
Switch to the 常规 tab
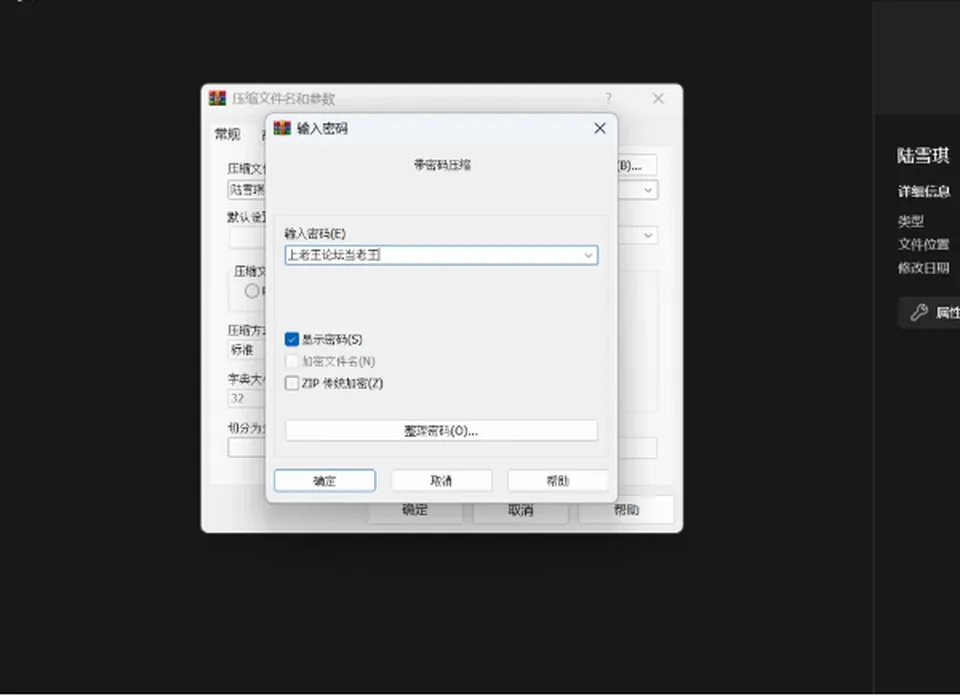[x=227, y=134]
